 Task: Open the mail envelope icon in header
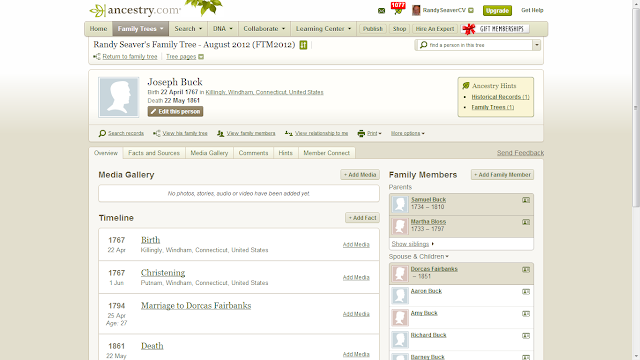point(381,11)
